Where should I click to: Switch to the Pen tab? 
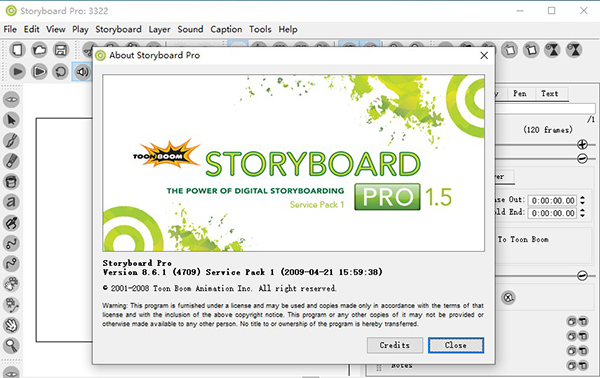(x=520, y=94)
